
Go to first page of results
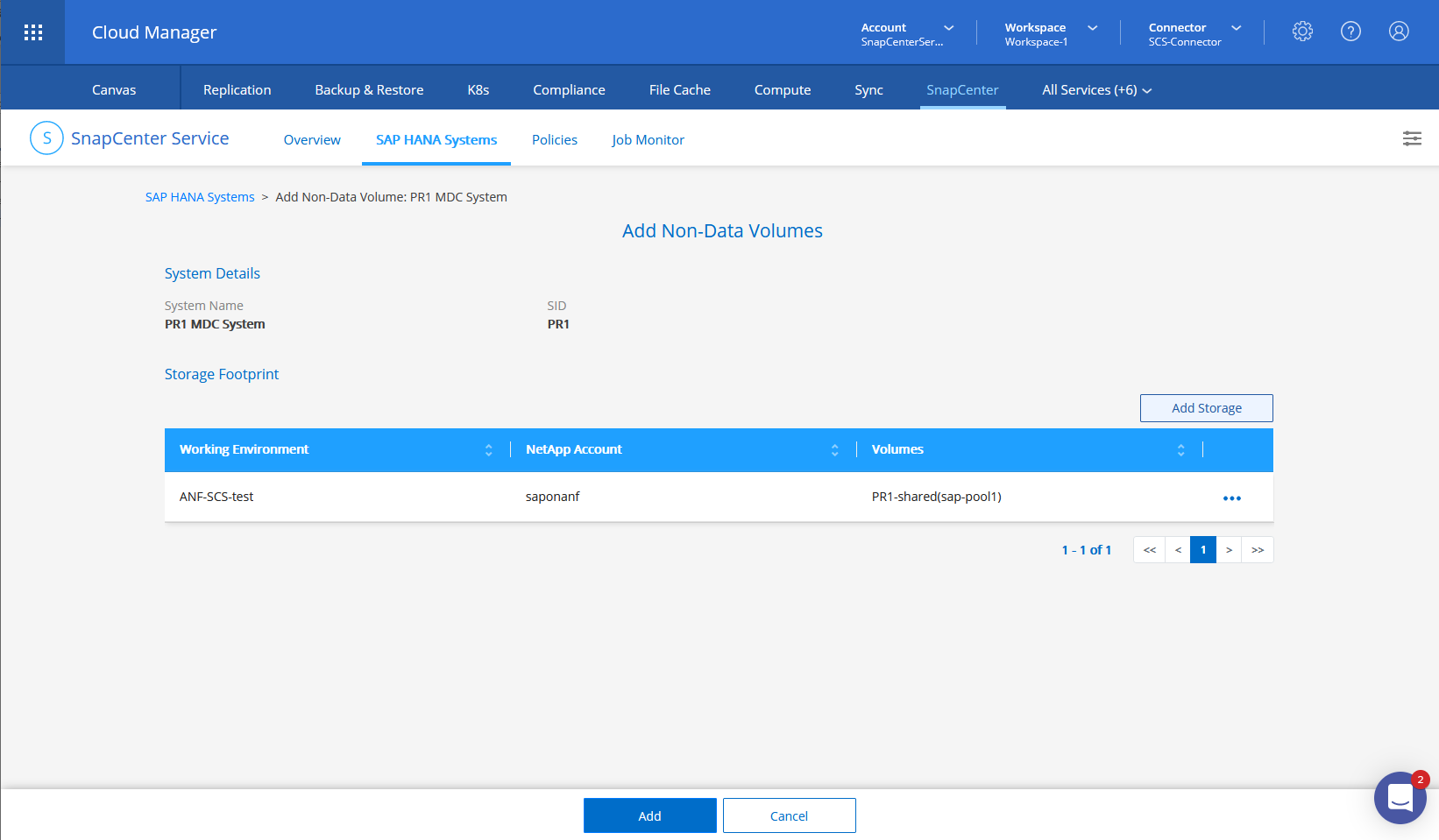pos(1150,550)
